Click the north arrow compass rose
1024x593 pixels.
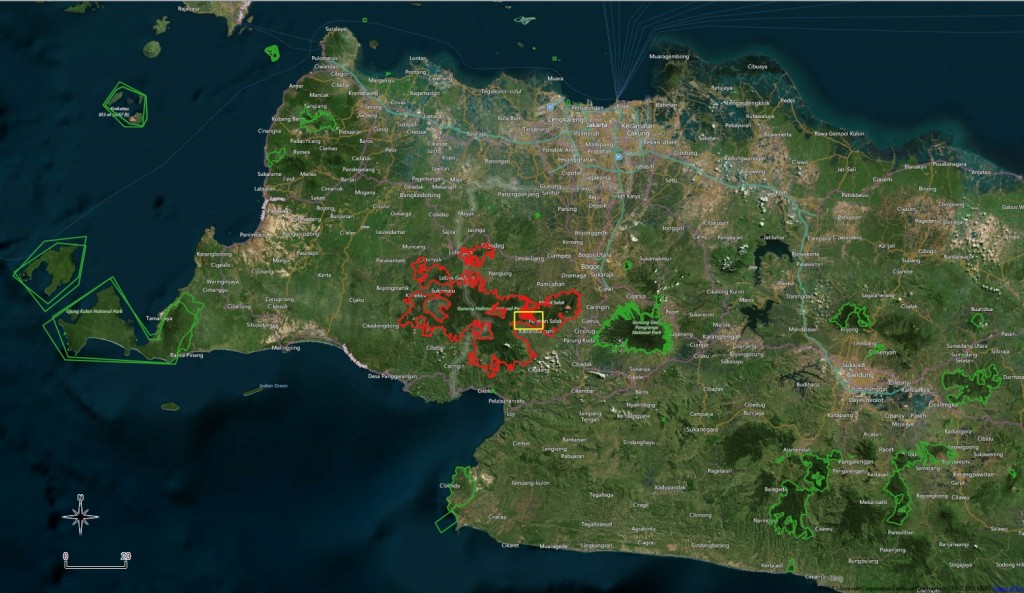point(80,514)
